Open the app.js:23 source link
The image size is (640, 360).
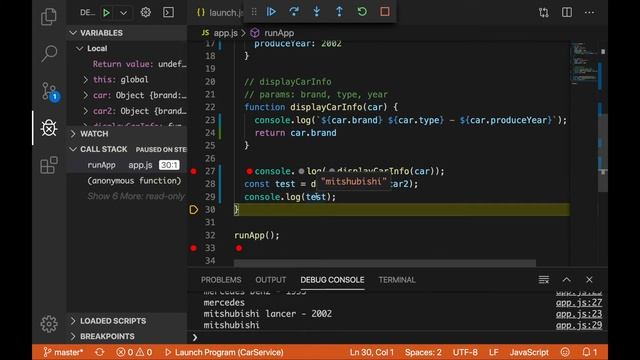(579, 314)
